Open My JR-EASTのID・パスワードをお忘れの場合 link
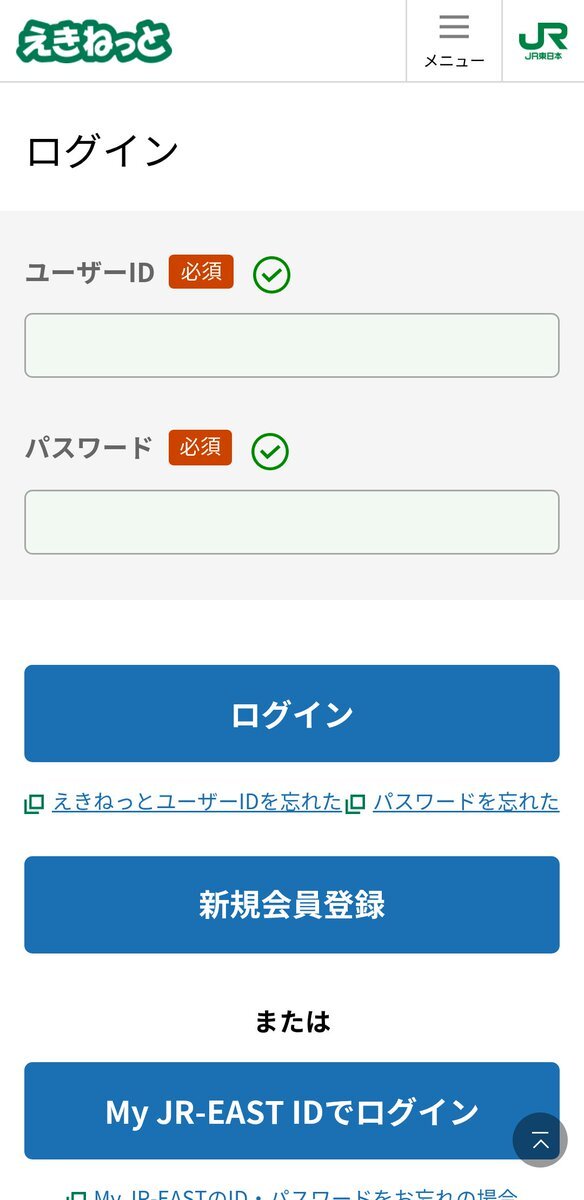This screenshot has height=1200, width=584. [306, 1192]
